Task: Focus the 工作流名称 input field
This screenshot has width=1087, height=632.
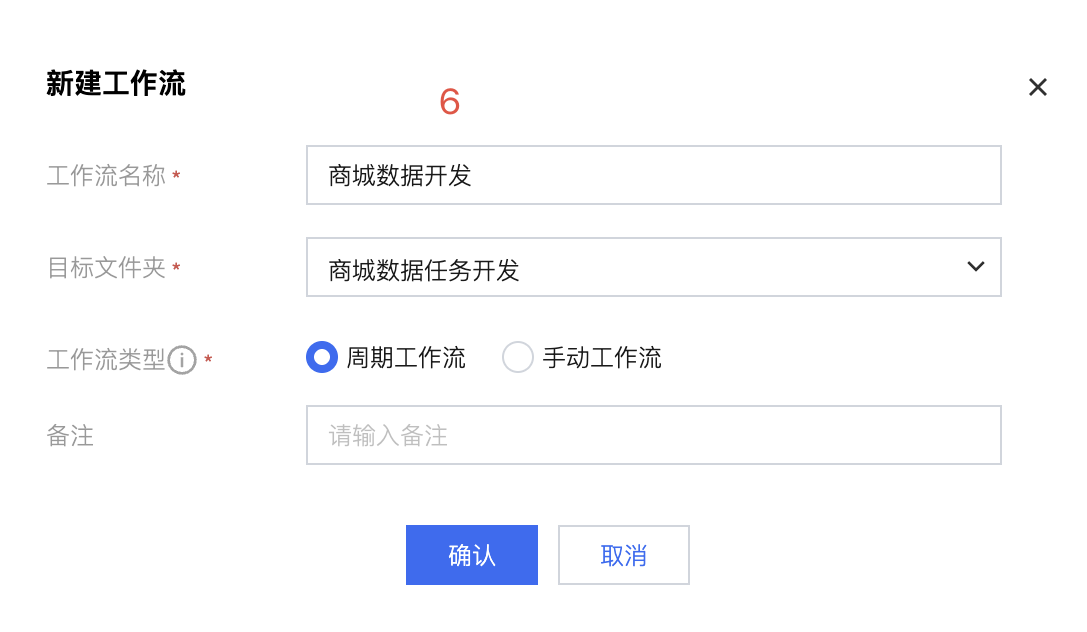Action: click(653, 176)
